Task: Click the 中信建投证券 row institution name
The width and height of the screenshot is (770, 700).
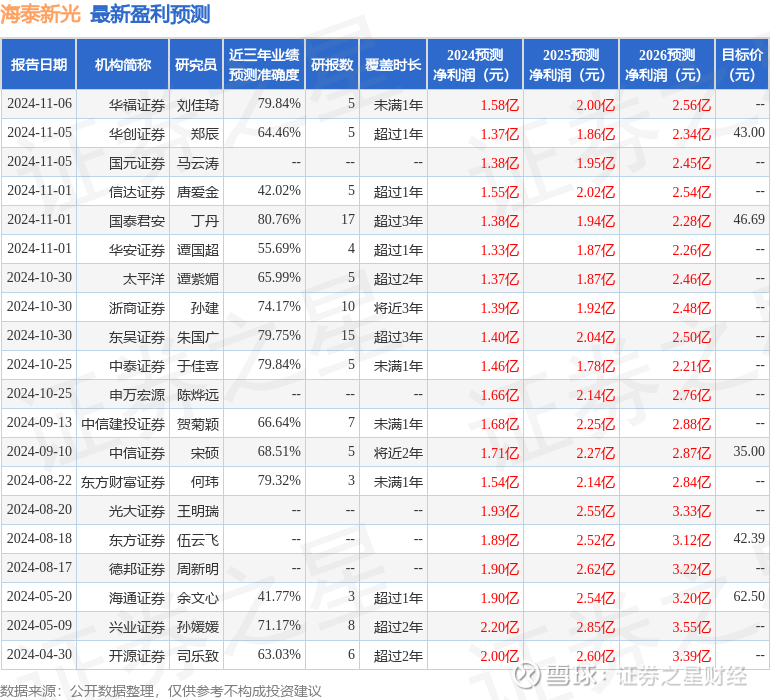Action: (x=123, y=424)
